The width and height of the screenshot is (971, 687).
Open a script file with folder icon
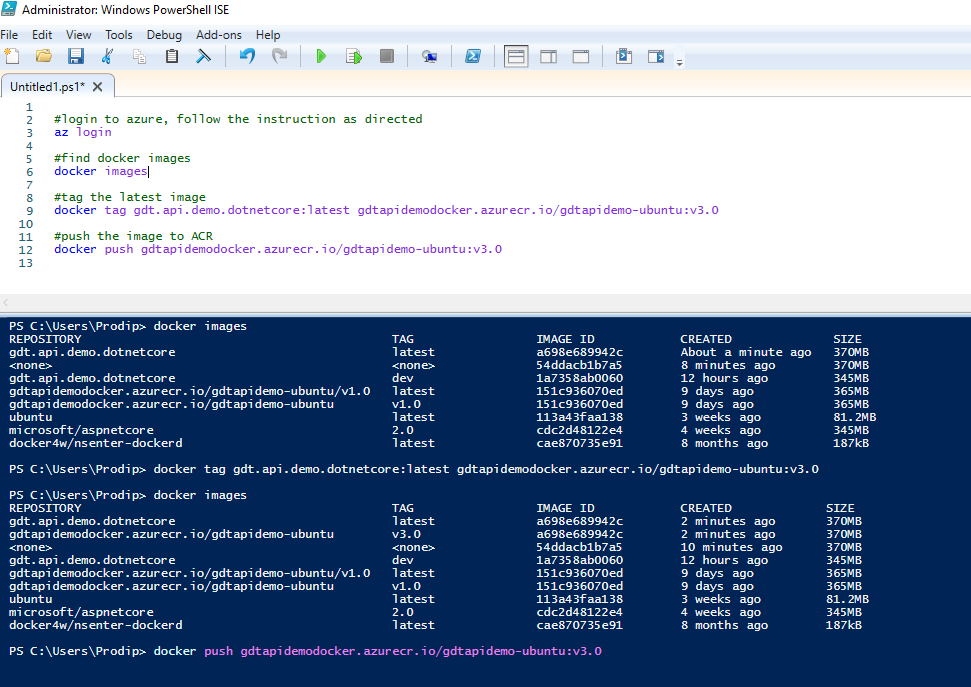coord(44,56)
